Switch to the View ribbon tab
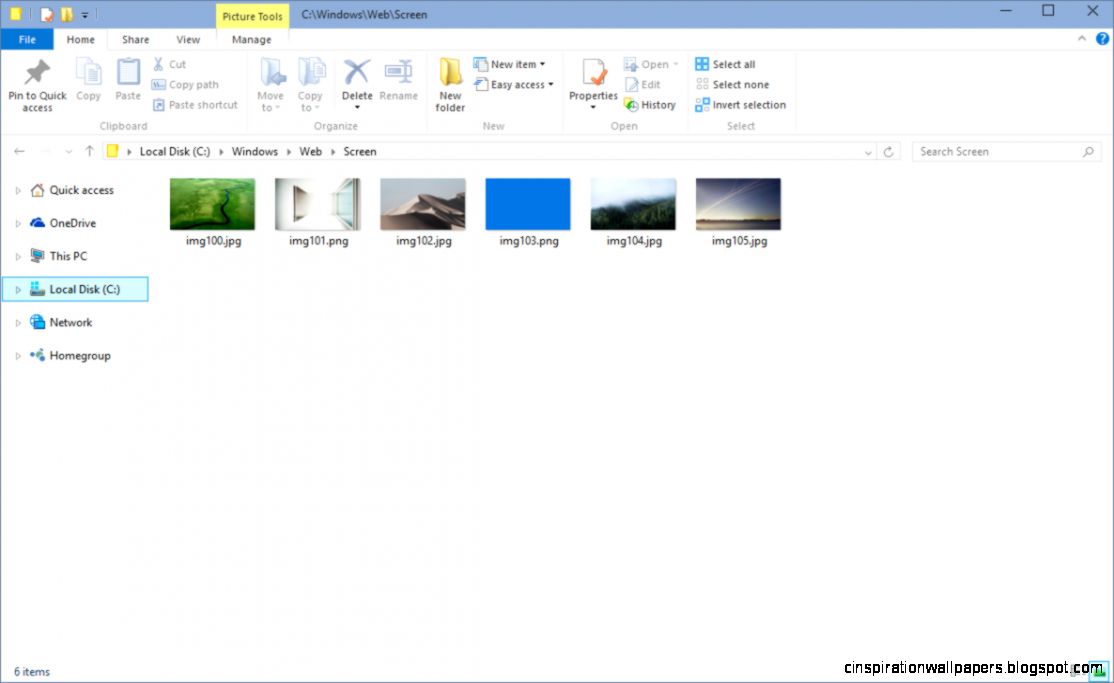This screenshot has height=683, width=1114. [x=188, y=39]
